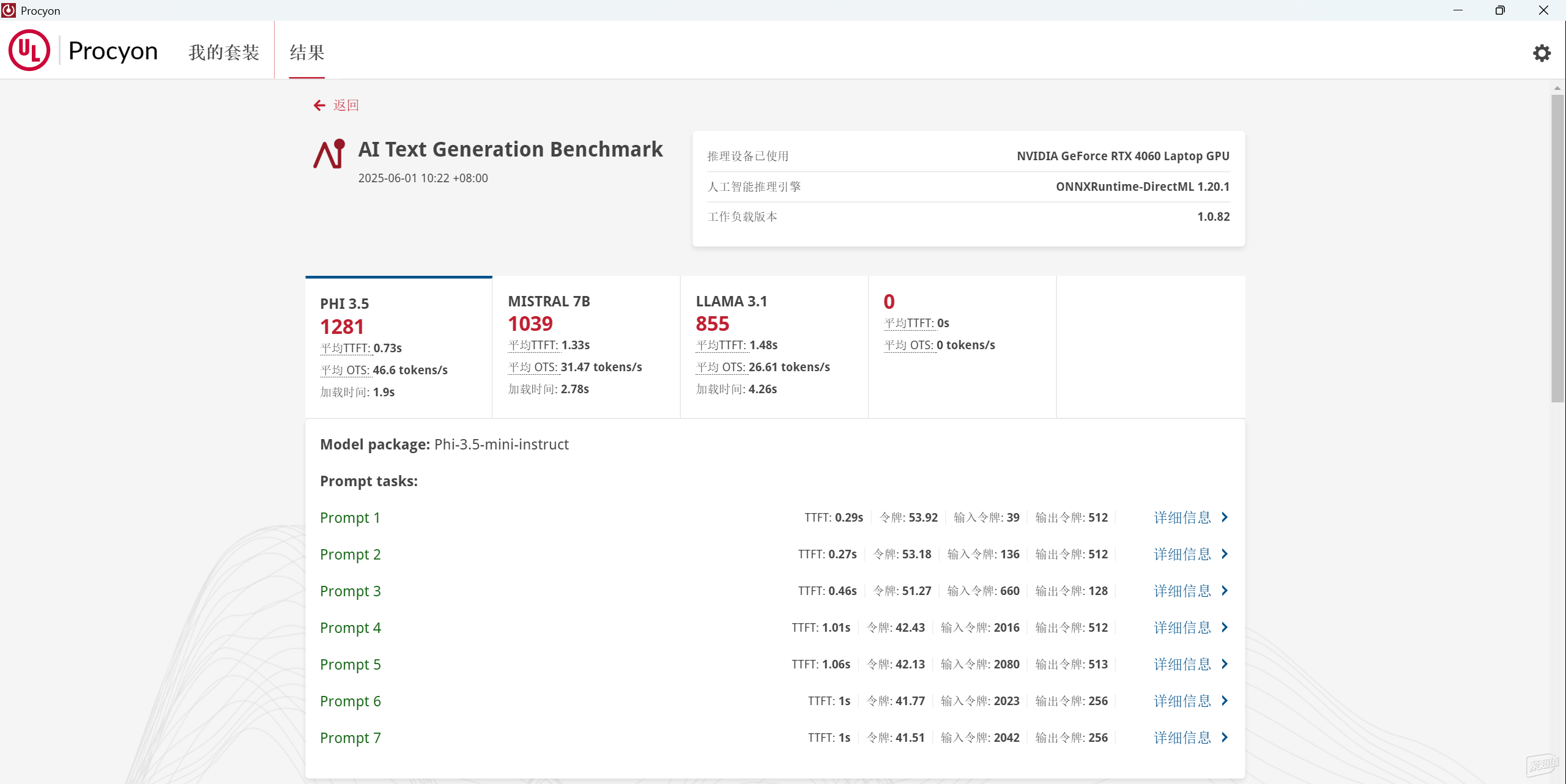1566x784 pixels.
Task: Select the LLAMA 3.1 score tab
Action: (x=774, y=347)
